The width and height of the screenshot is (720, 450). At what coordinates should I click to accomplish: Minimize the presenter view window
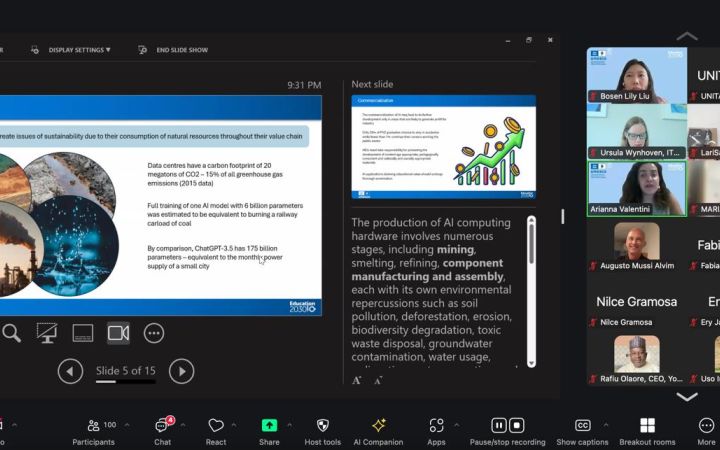click(508, 40)
